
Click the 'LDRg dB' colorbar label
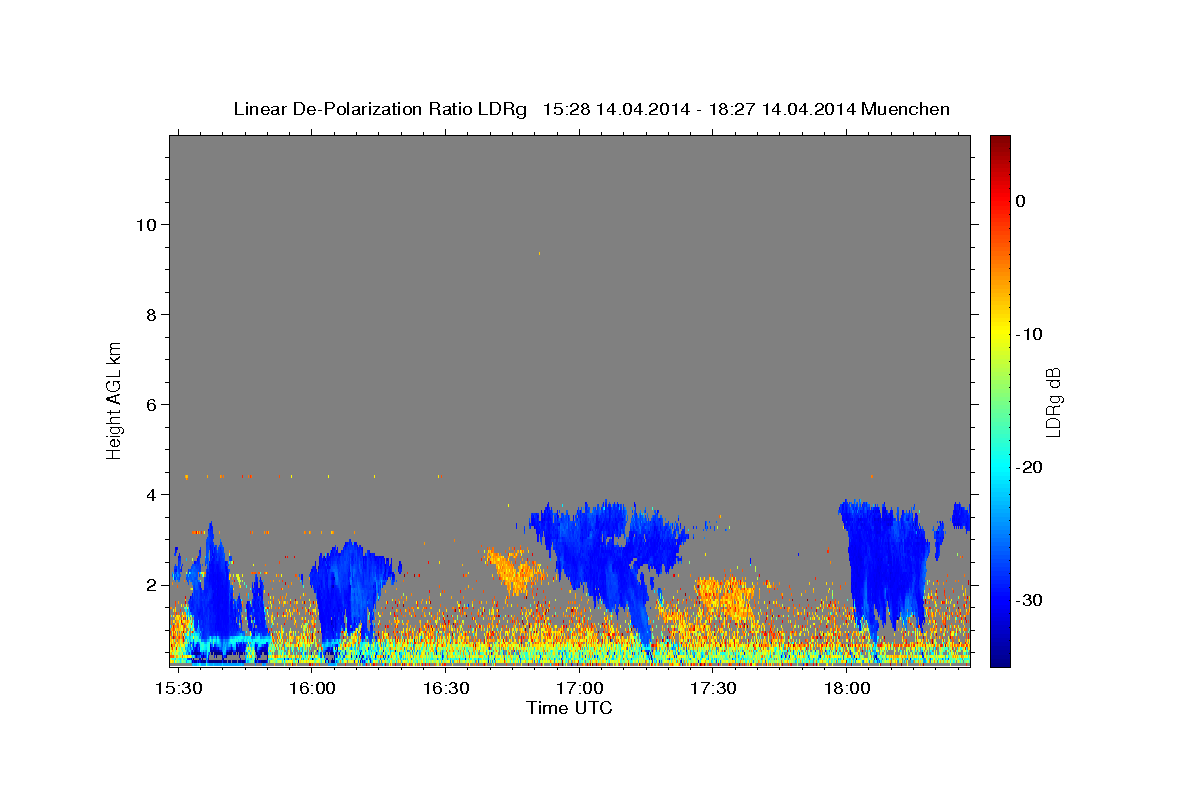1052,402
